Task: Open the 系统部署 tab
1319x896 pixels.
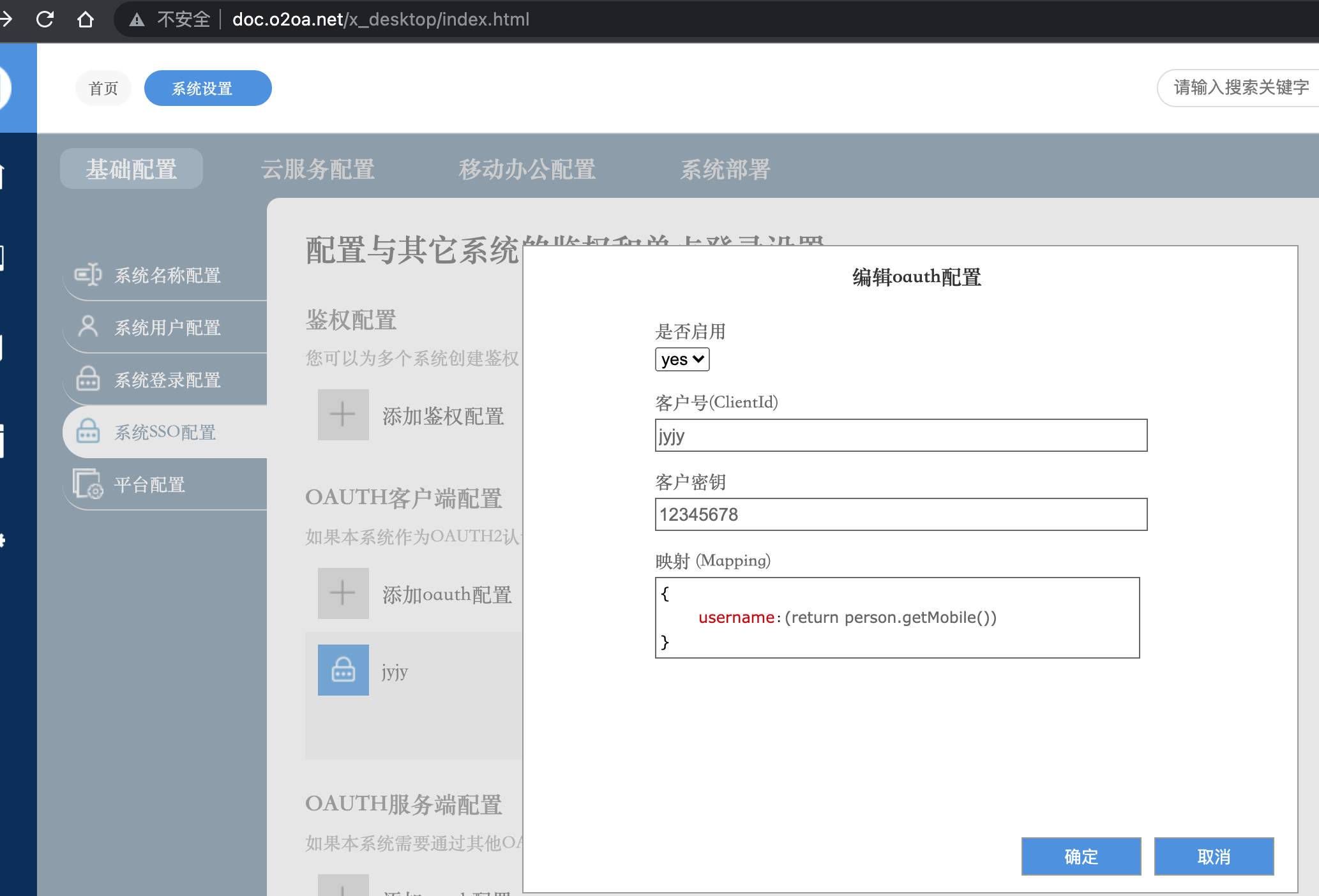Action: pos(725,169)
